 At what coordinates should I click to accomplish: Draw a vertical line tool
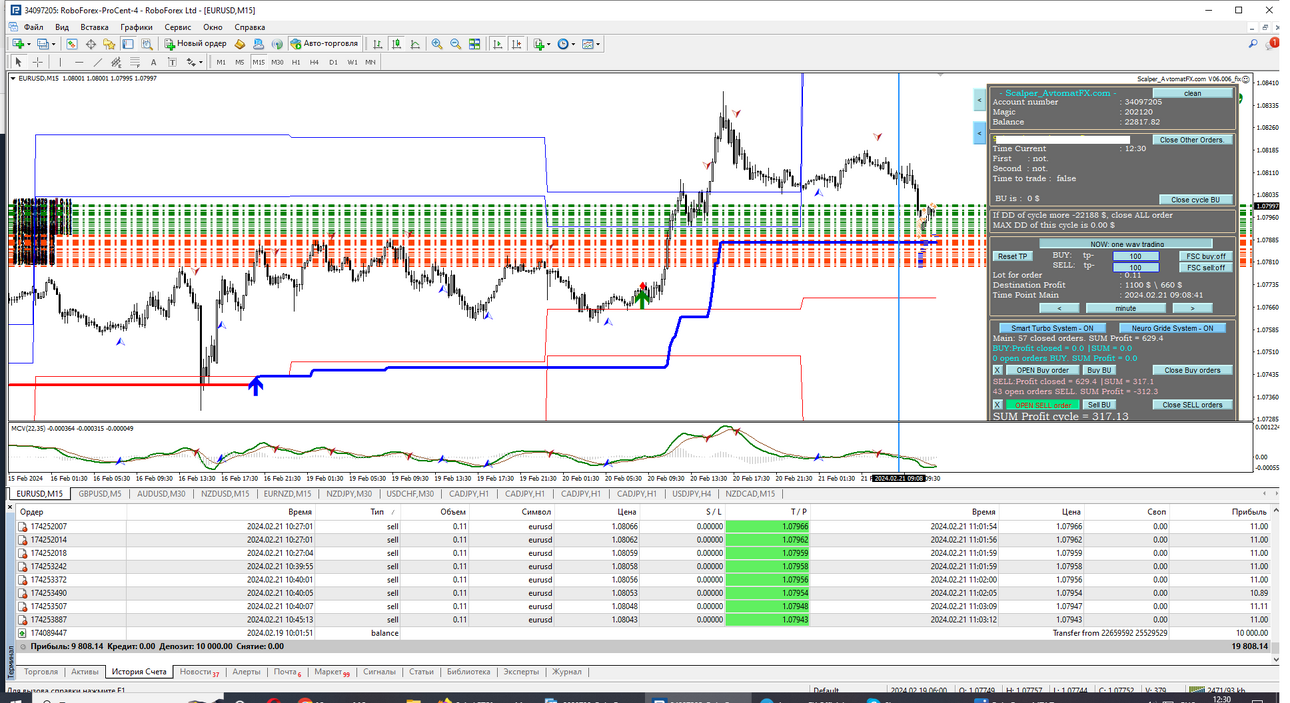[61, 62]
